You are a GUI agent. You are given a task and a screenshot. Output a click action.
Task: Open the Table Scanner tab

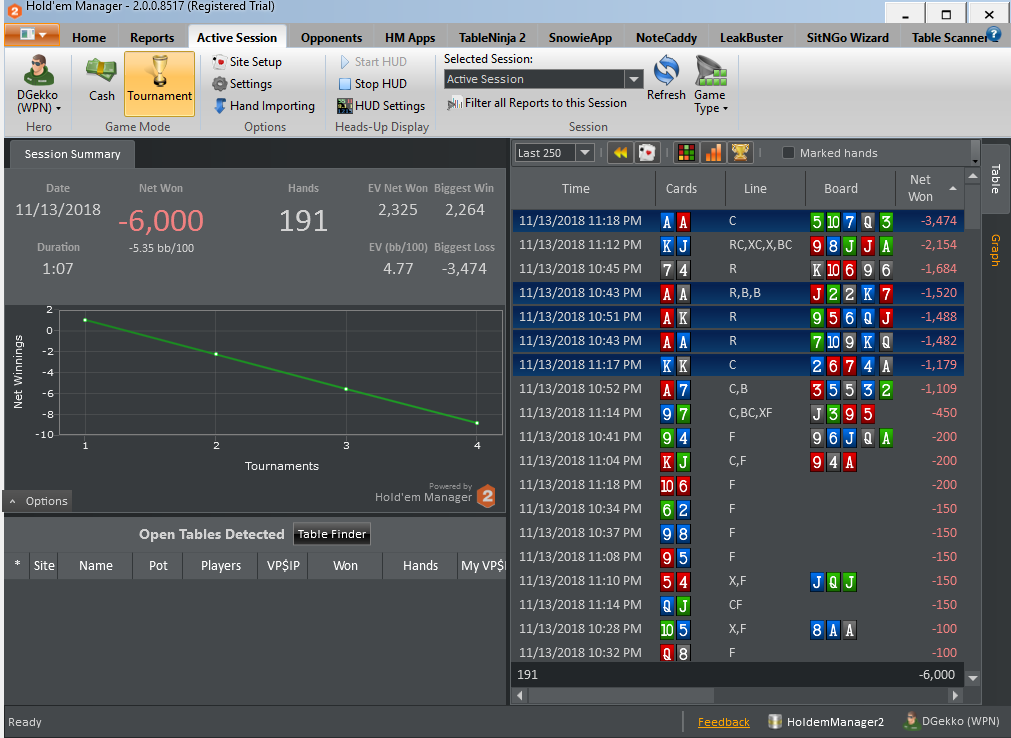click(x=948, y=37)
